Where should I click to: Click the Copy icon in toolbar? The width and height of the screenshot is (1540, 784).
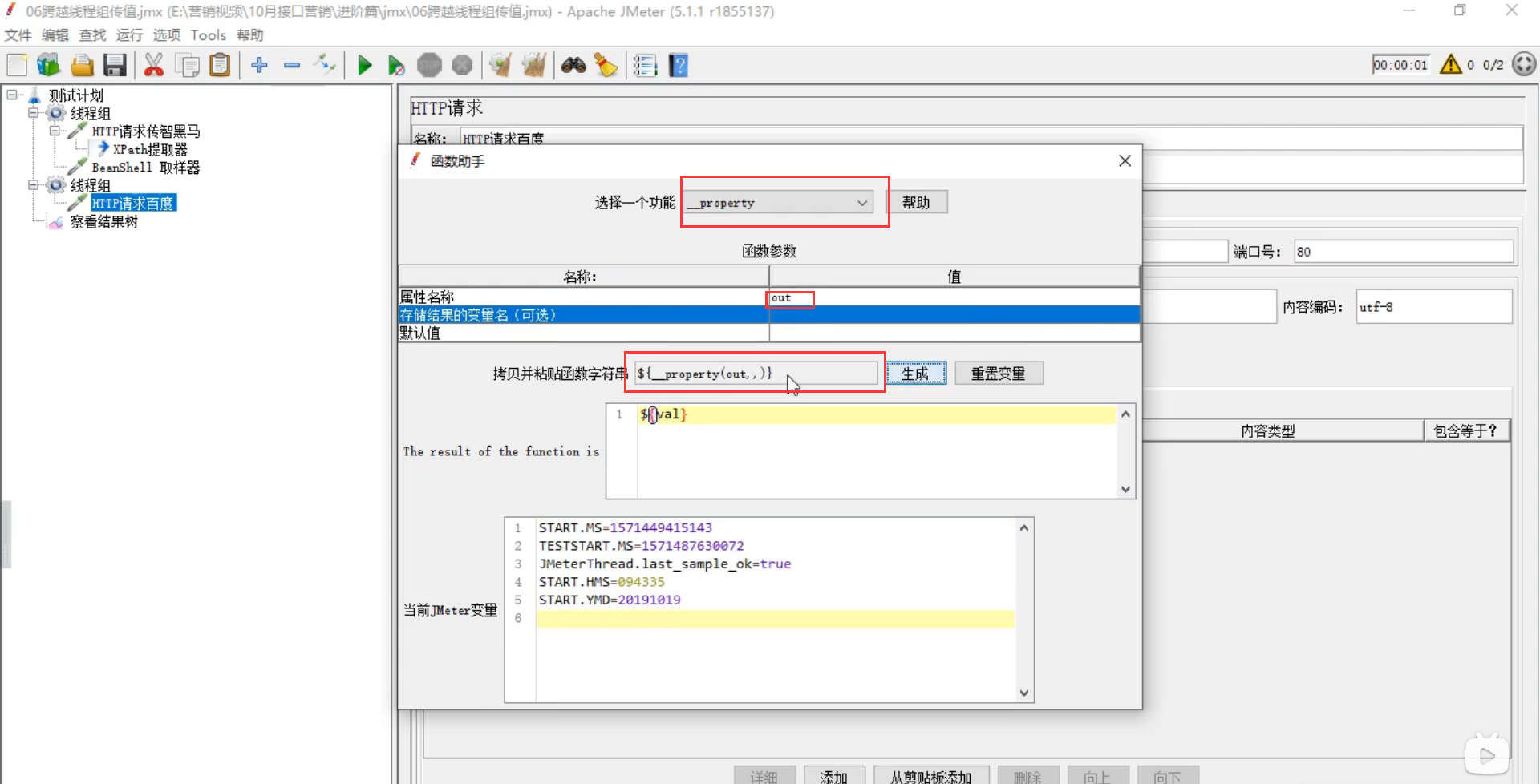(x=187, y=65)
